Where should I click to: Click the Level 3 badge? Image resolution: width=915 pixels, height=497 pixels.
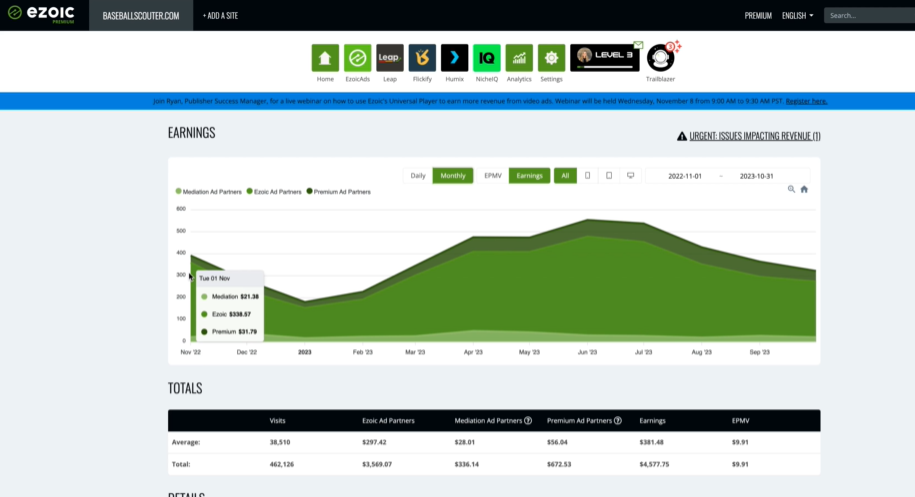click(x=605, y=58)
